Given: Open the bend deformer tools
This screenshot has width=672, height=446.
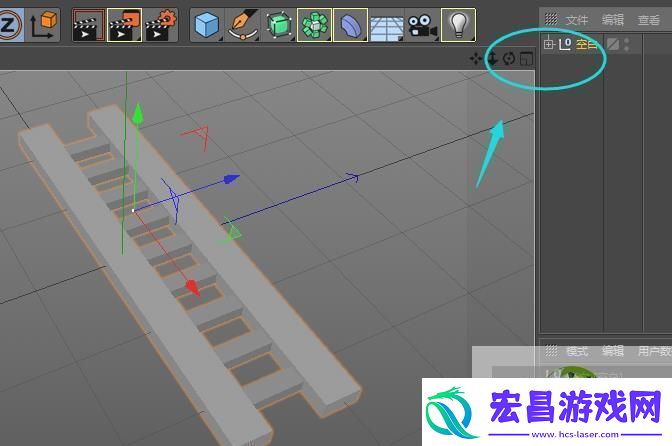Looking at the screenshot, I should [x=350, y=25].
